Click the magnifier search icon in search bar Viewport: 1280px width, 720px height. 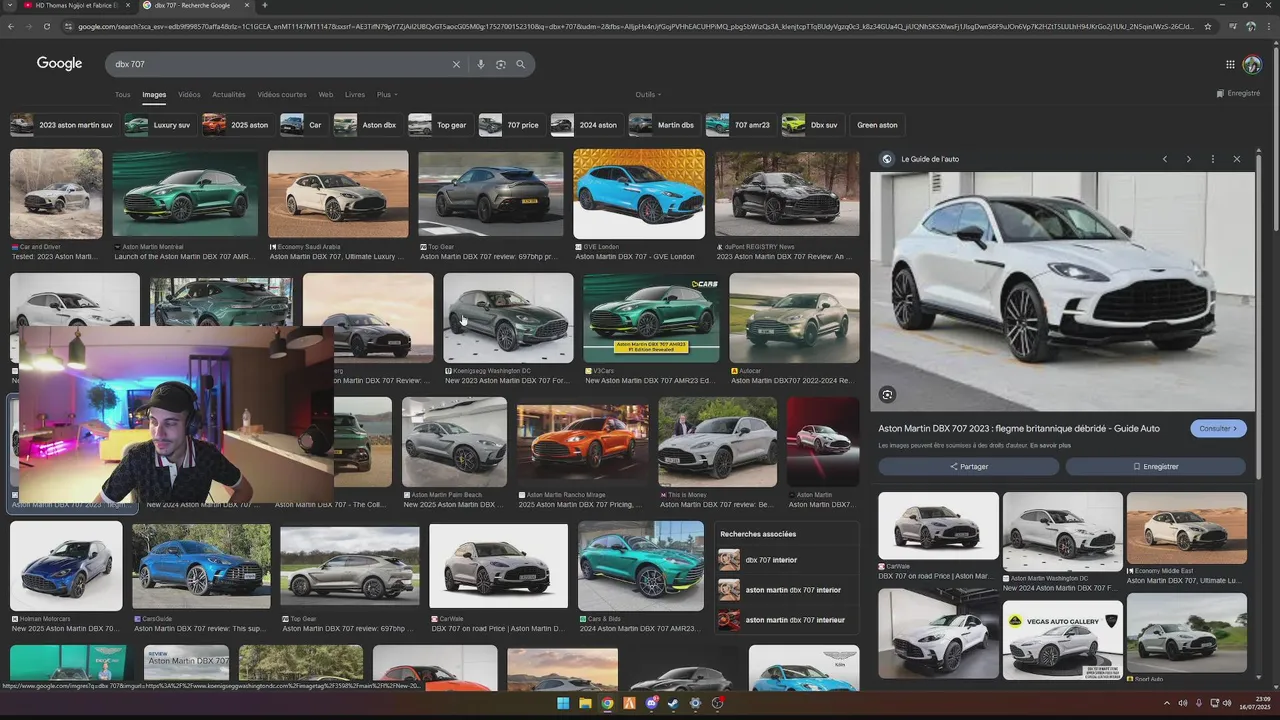pos(521,64)
